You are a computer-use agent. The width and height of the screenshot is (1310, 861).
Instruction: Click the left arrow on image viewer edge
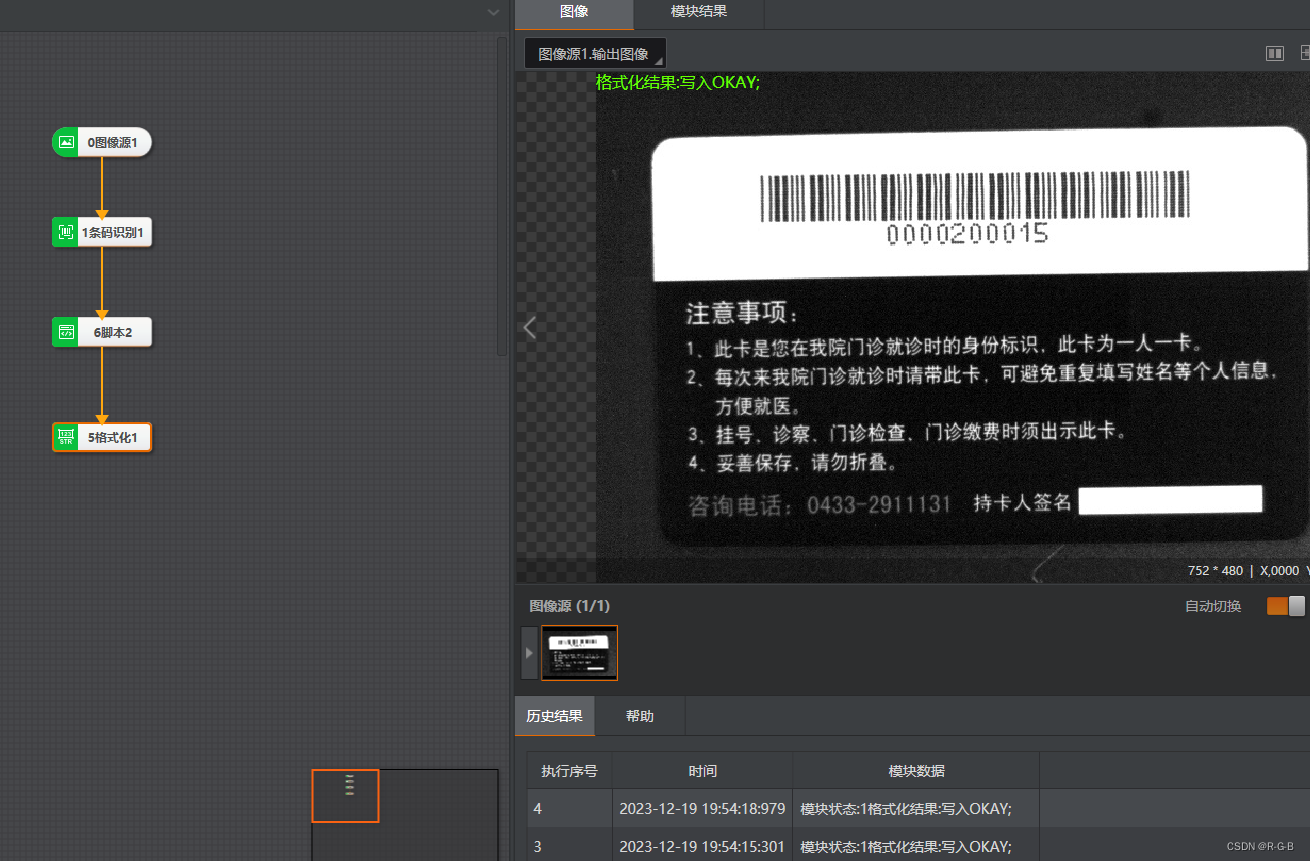530,327
